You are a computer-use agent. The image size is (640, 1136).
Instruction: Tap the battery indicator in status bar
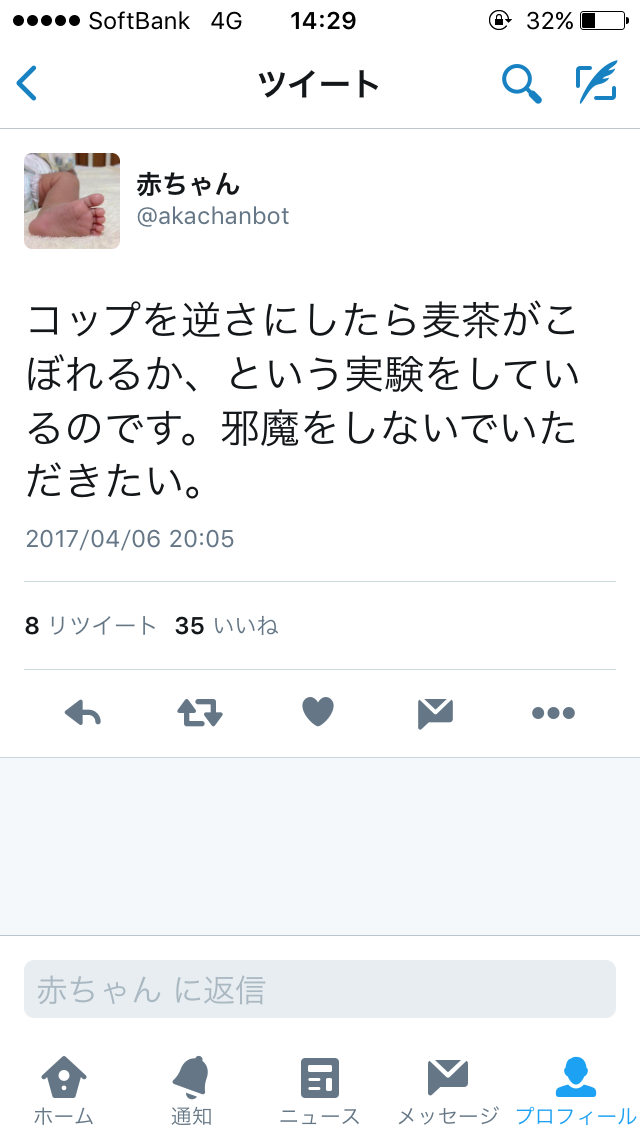click(604, 21)
